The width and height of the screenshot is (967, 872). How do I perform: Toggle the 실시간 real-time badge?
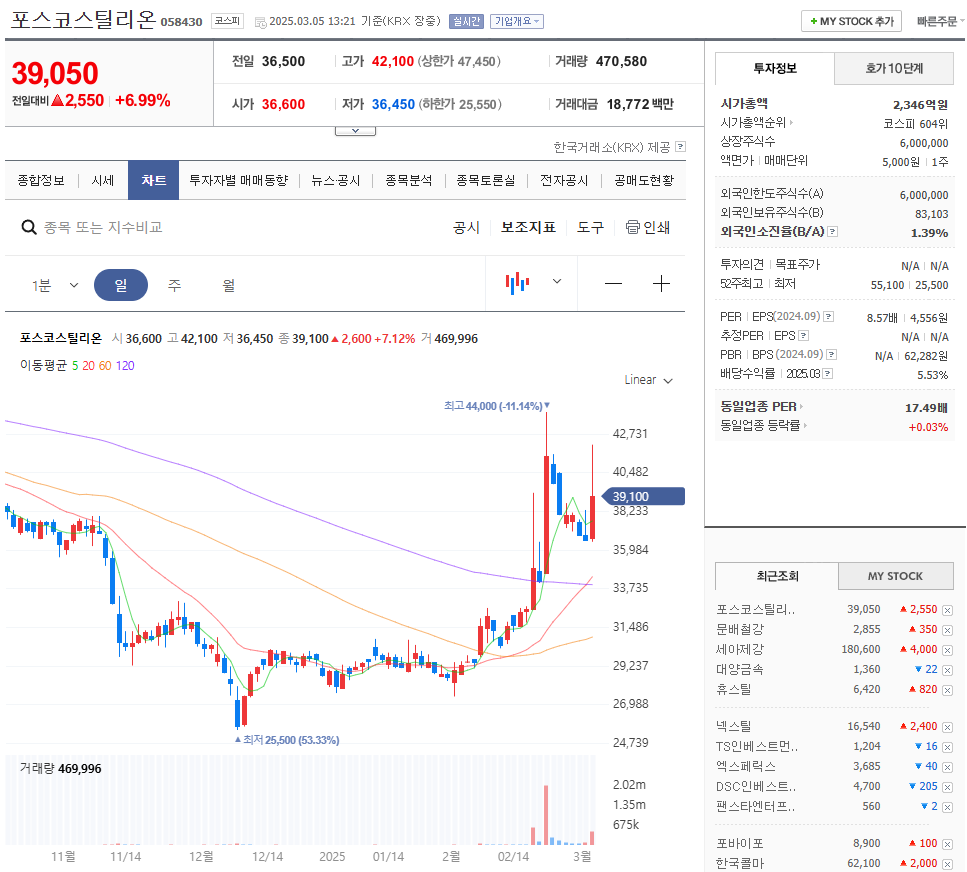click(466, 22)
